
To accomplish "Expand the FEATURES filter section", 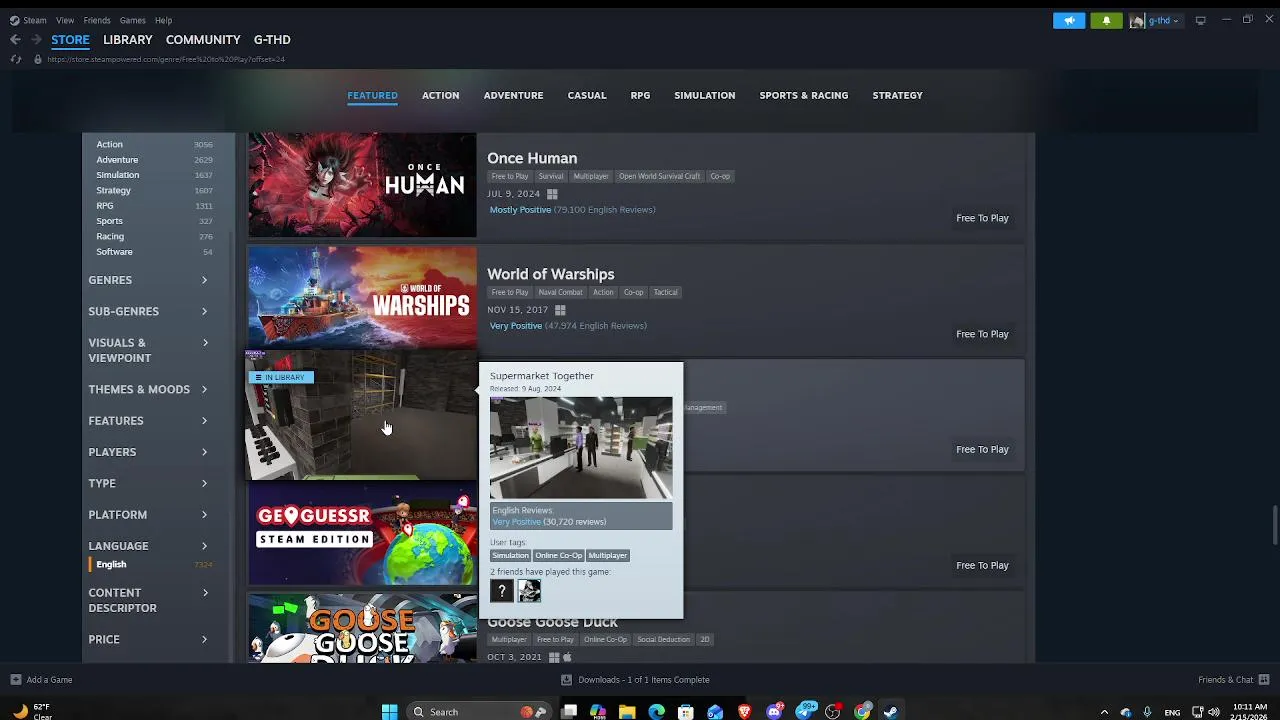I will coord(148,421).
